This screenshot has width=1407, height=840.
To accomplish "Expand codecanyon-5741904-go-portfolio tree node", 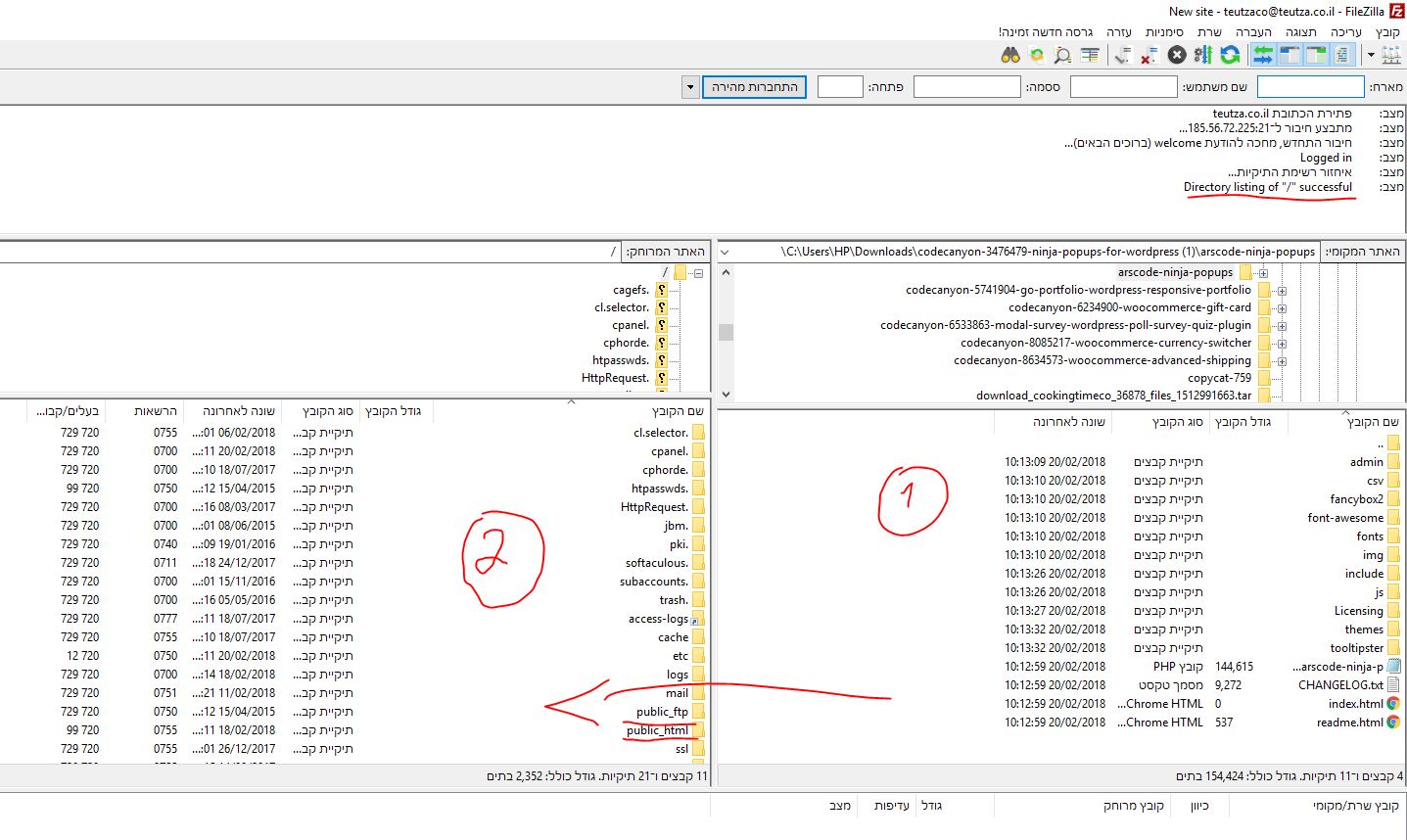I will (x=1282, y=291).
